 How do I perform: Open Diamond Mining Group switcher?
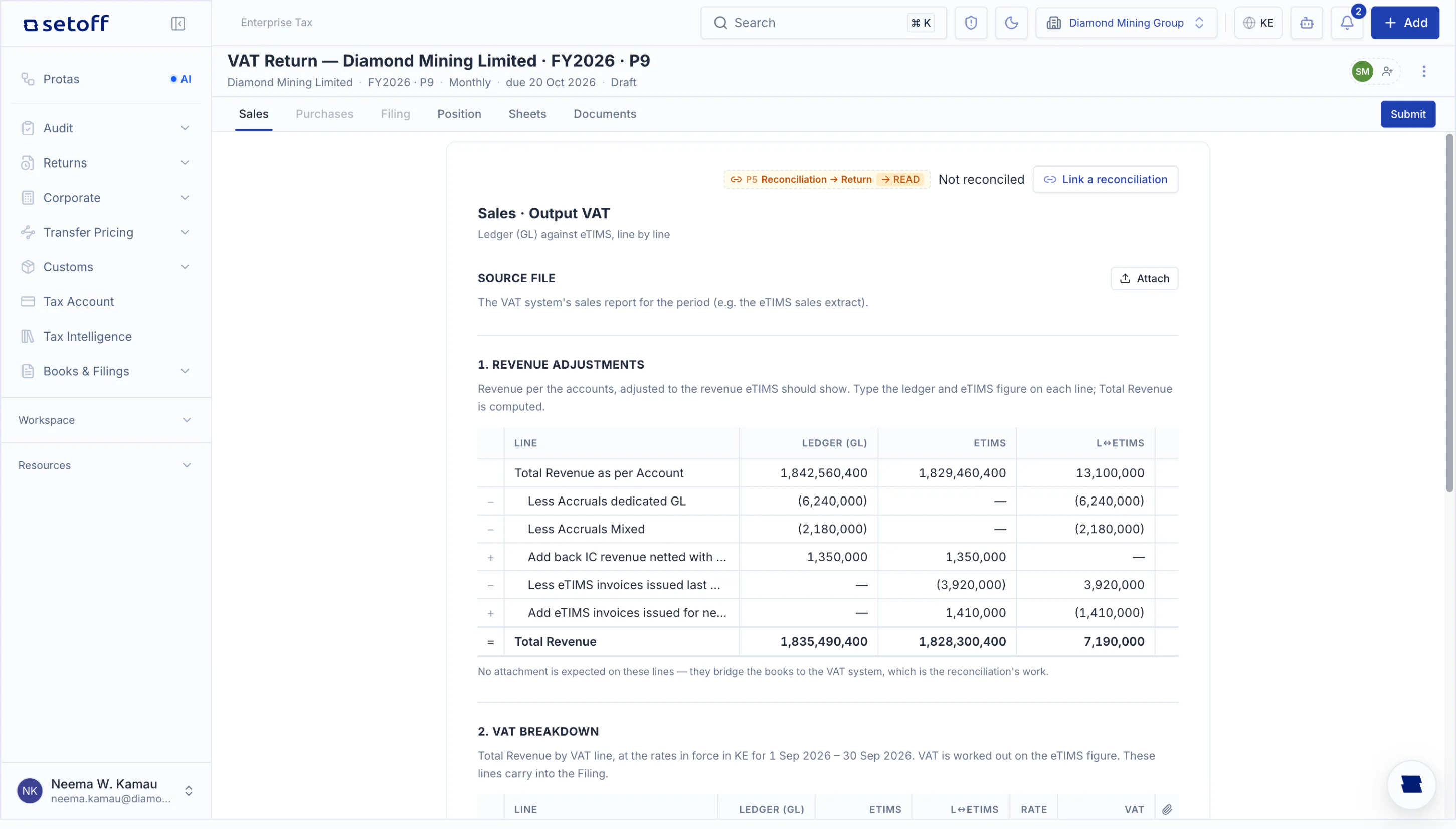(1126, 23)
